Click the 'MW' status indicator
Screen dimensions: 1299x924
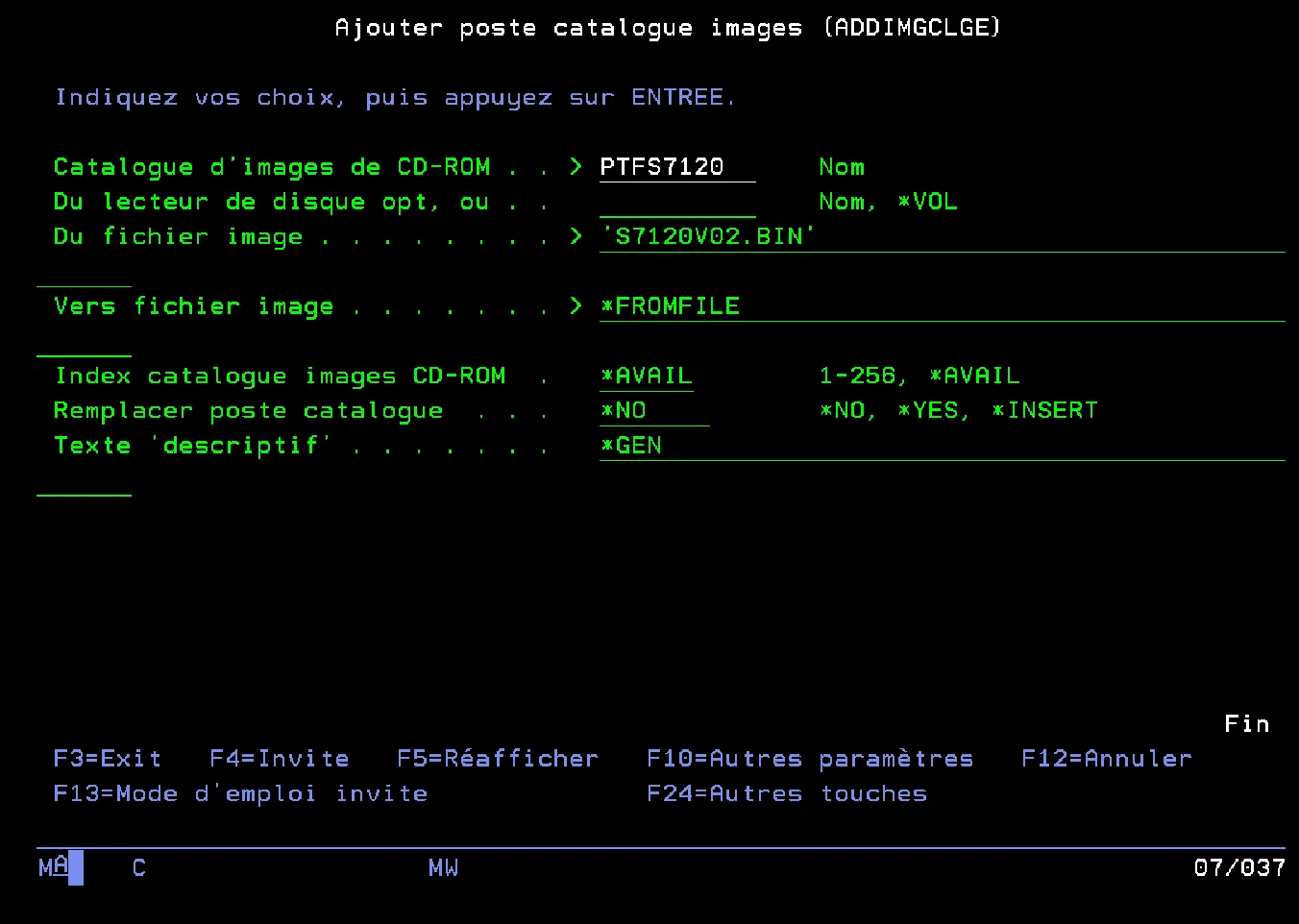(x=444, y=868)
